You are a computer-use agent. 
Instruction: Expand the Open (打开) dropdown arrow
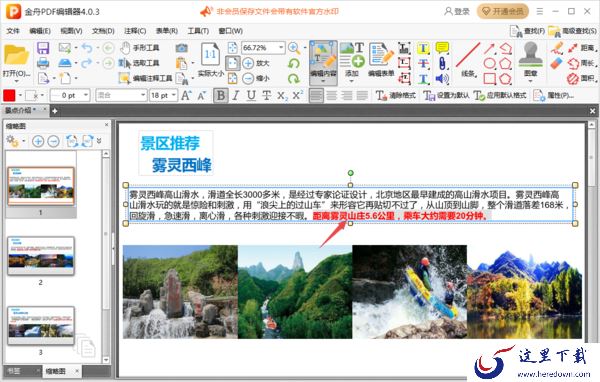tap(16, 81)
